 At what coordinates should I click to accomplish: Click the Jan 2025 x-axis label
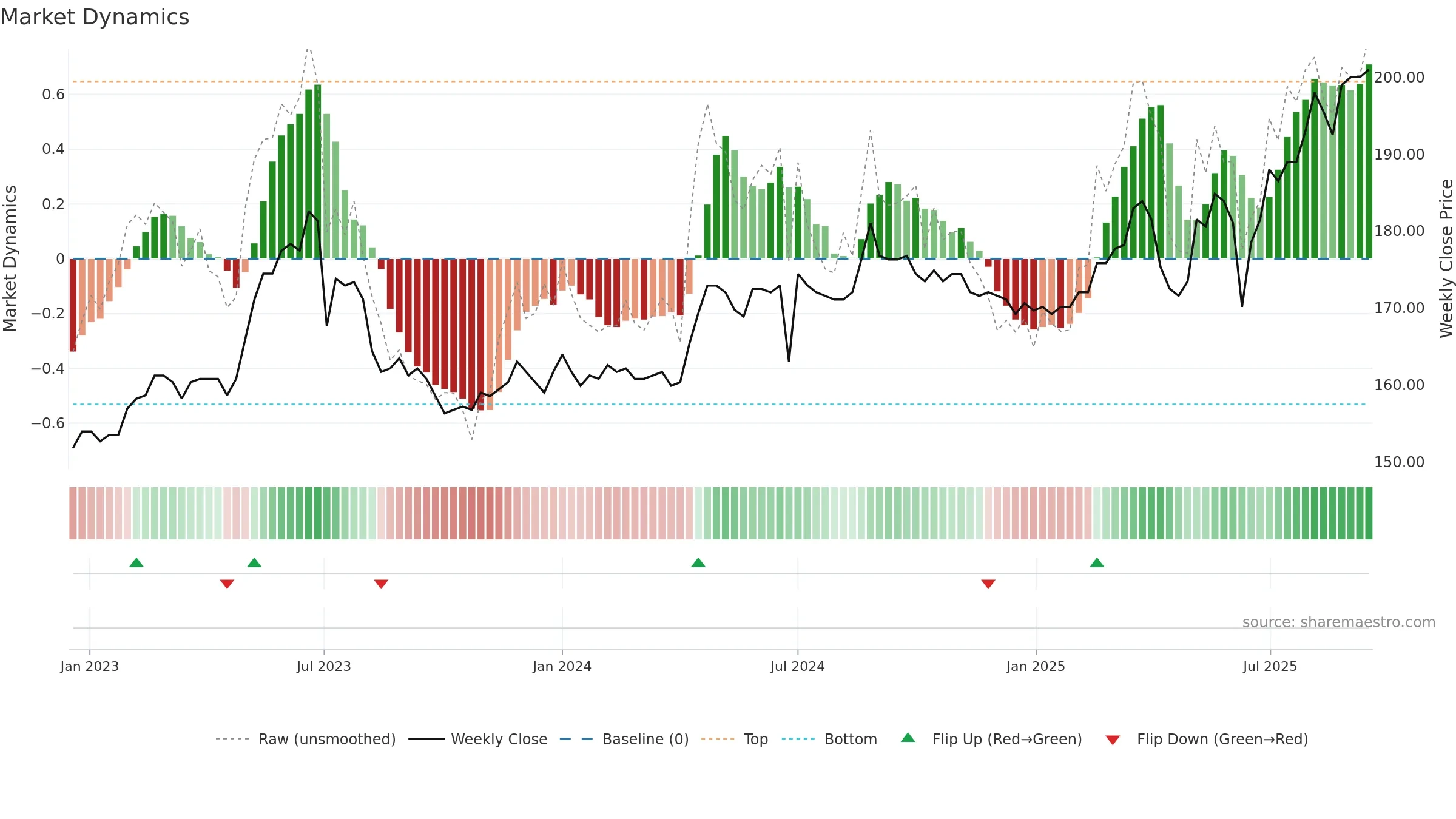(x=1036, y=666)
